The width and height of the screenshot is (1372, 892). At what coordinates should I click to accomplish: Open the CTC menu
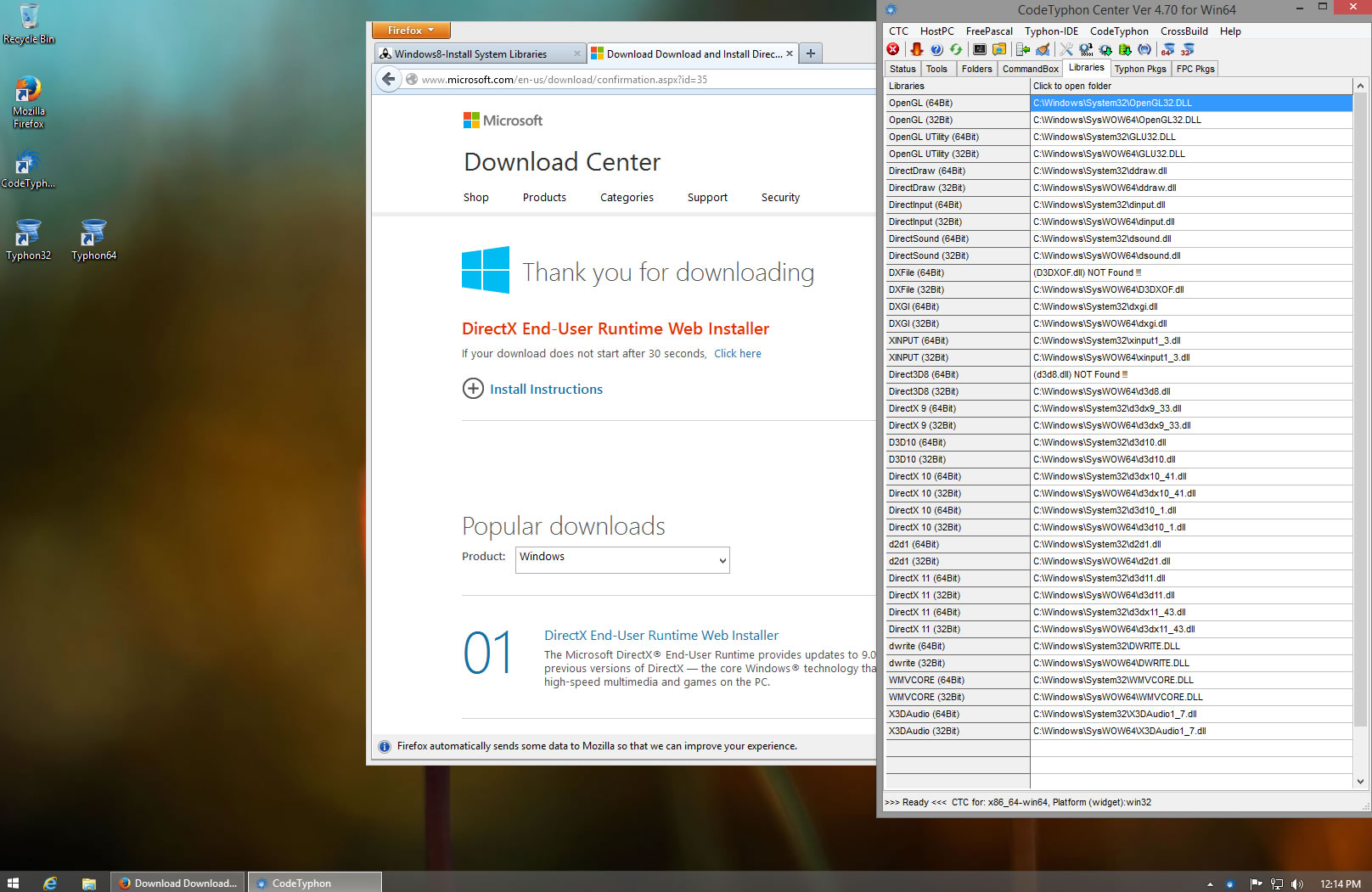[898, 31]
